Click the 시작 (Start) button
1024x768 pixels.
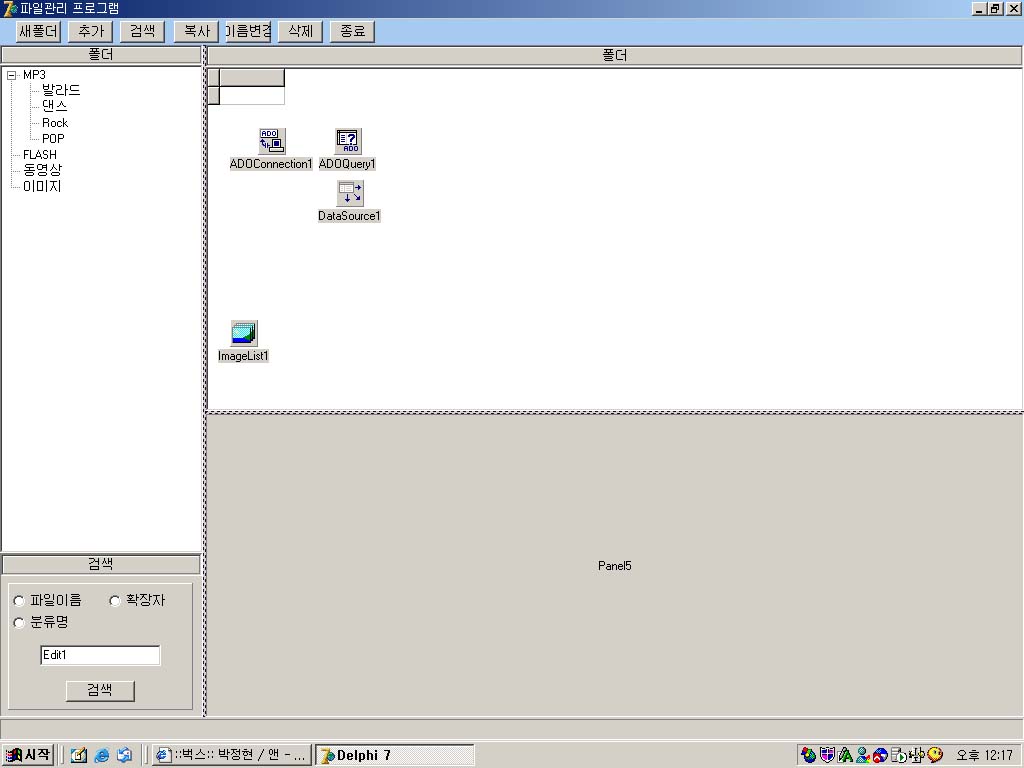click(x=28, y=755)
